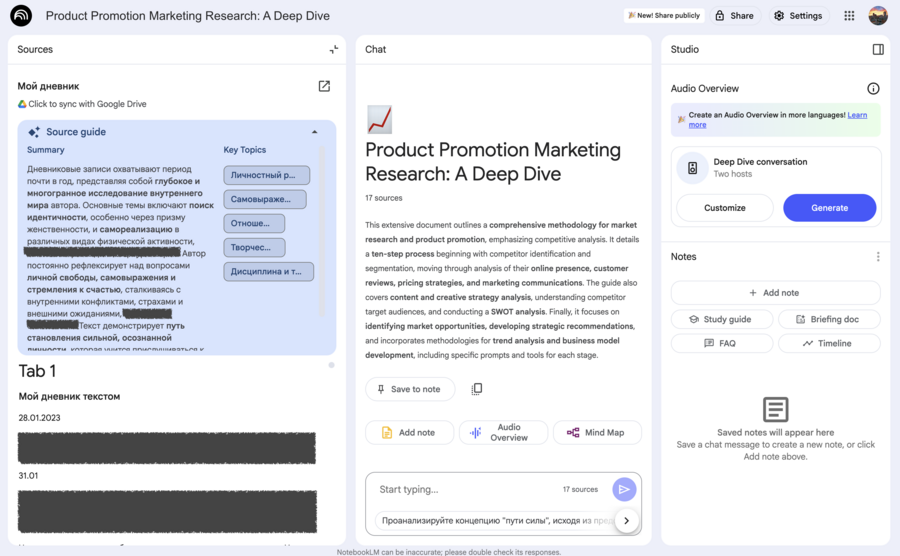Collapse the Sources panel

333,49
